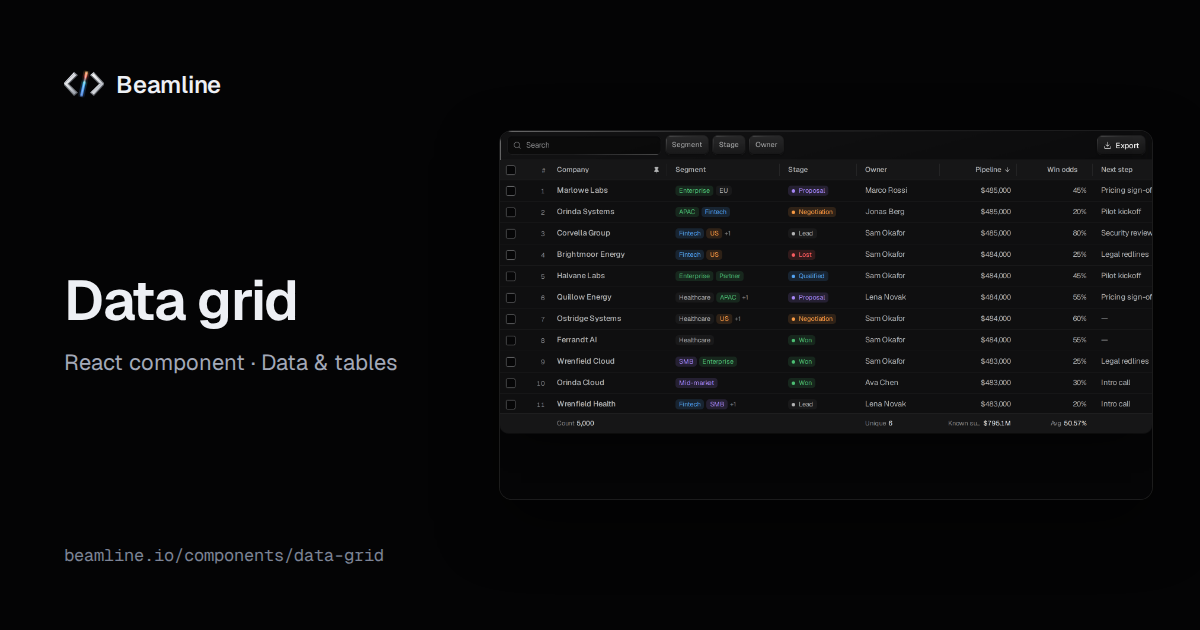Click the Beamline code bracket logo

84,85
